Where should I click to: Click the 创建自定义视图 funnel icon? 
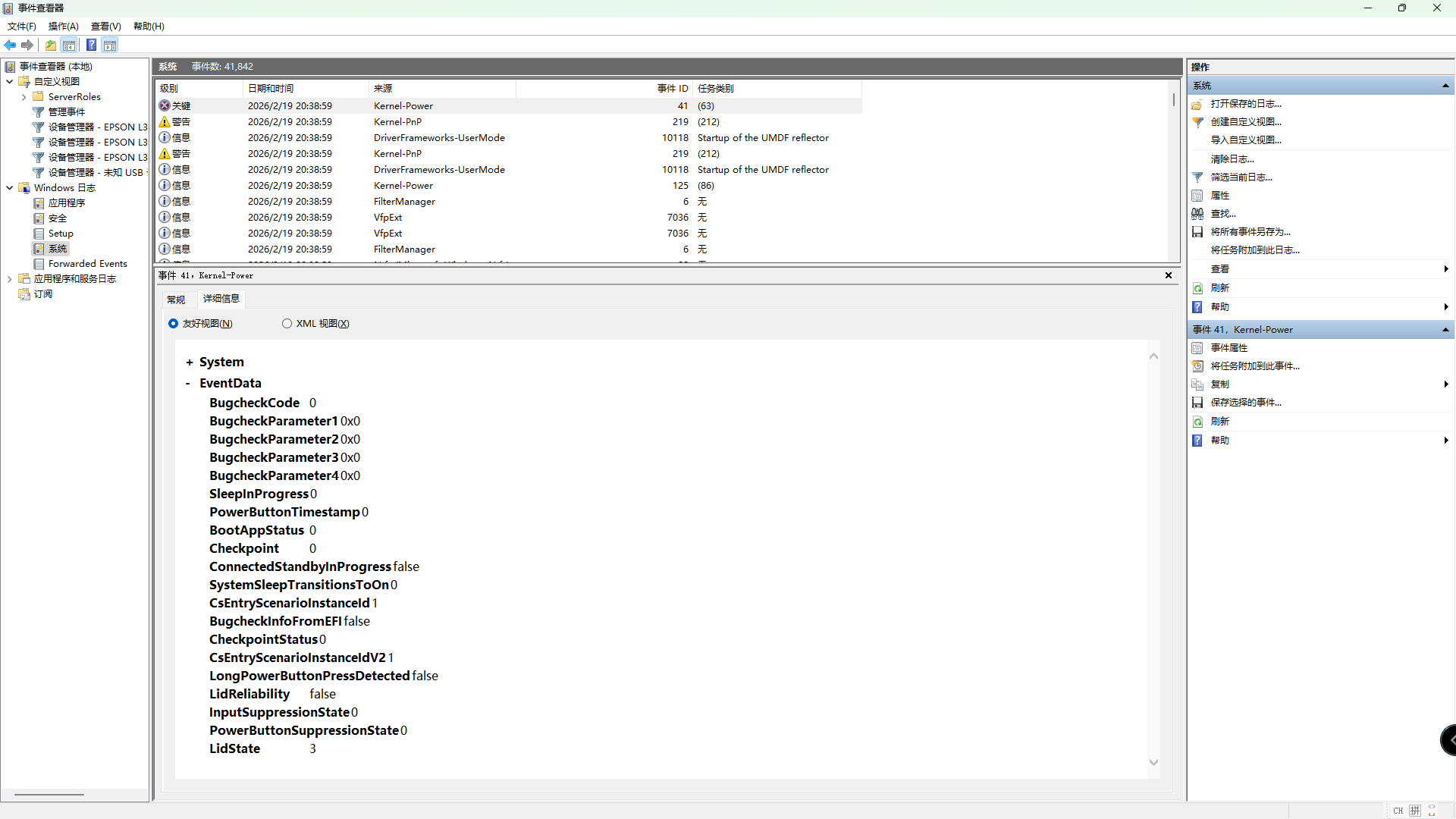pyautogui.click(x=1197, y=122)
